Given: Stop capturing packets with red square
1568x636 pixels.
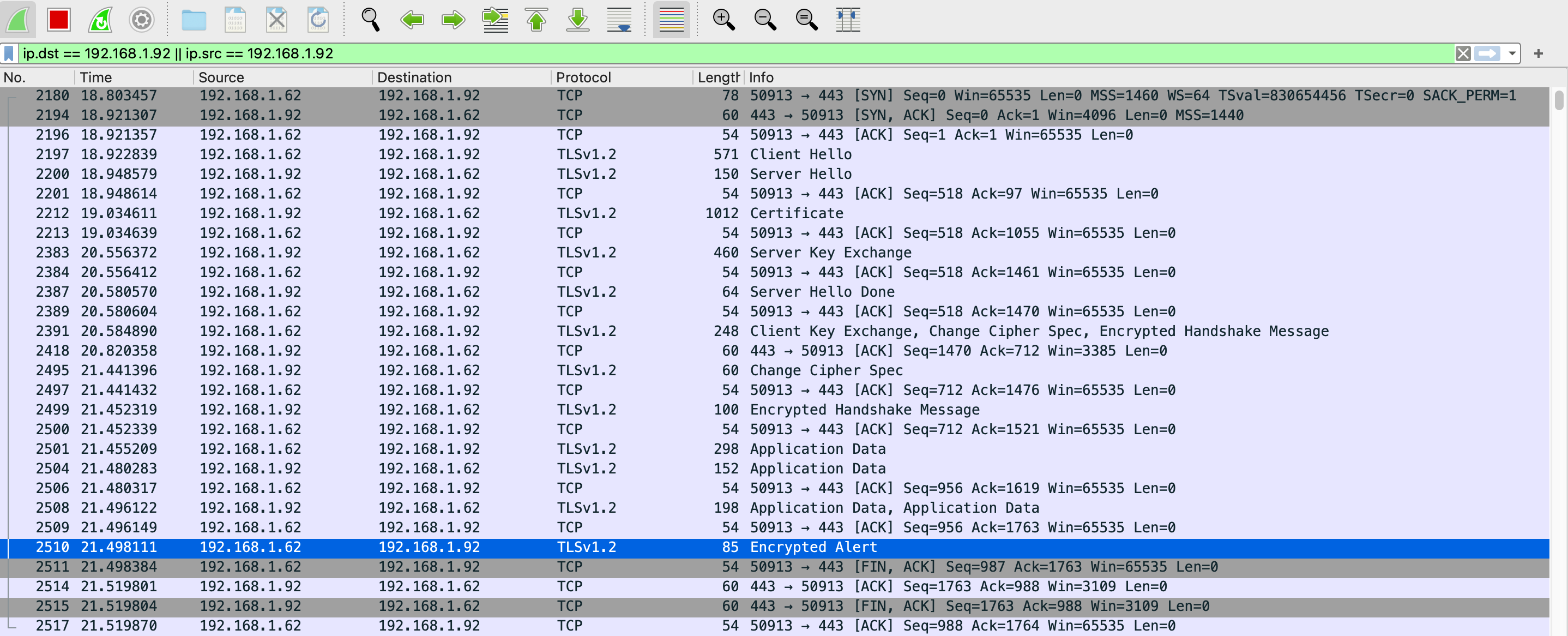Looking at the screenshot, I should tap(59, 20).
